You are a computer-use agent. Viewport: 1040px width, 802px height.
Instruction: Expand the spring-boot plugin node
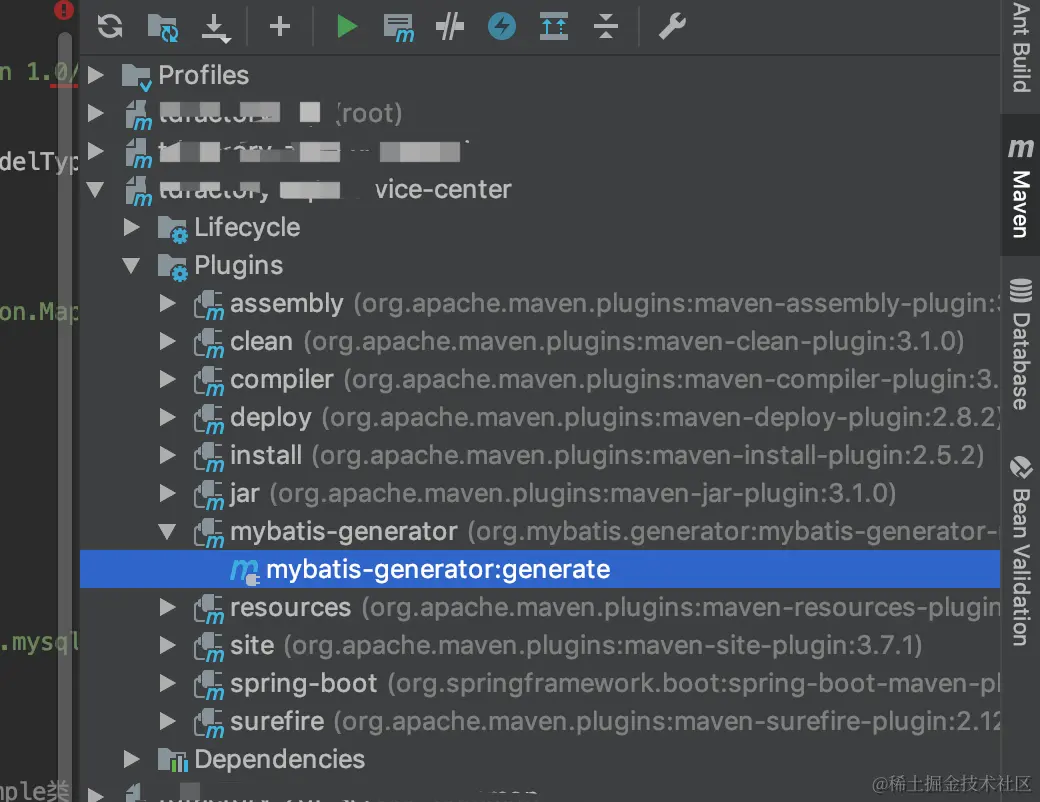coord(168,683)
